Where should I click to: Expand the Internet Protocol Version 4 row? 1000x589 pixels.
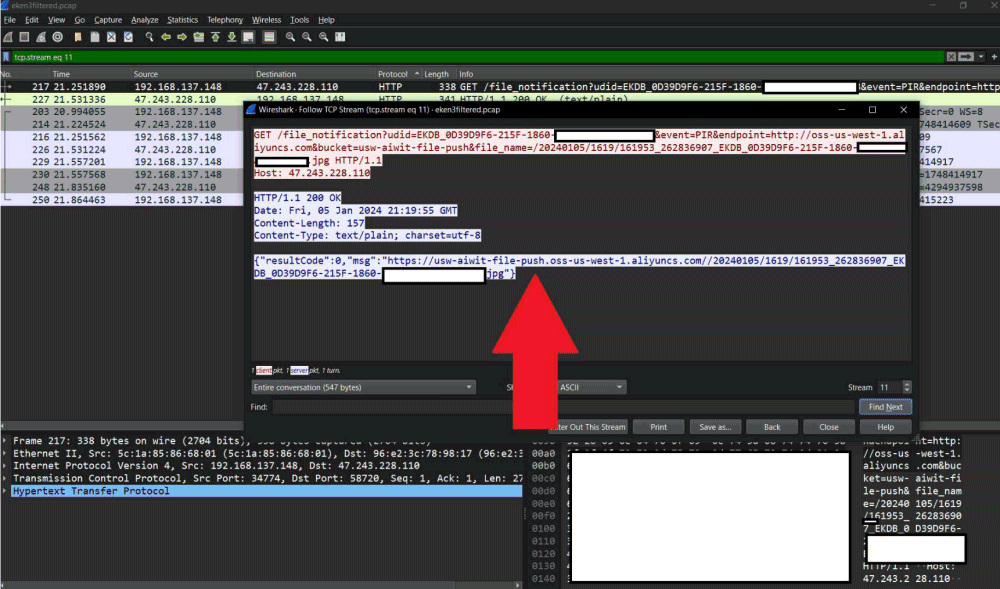coord(5,465)
